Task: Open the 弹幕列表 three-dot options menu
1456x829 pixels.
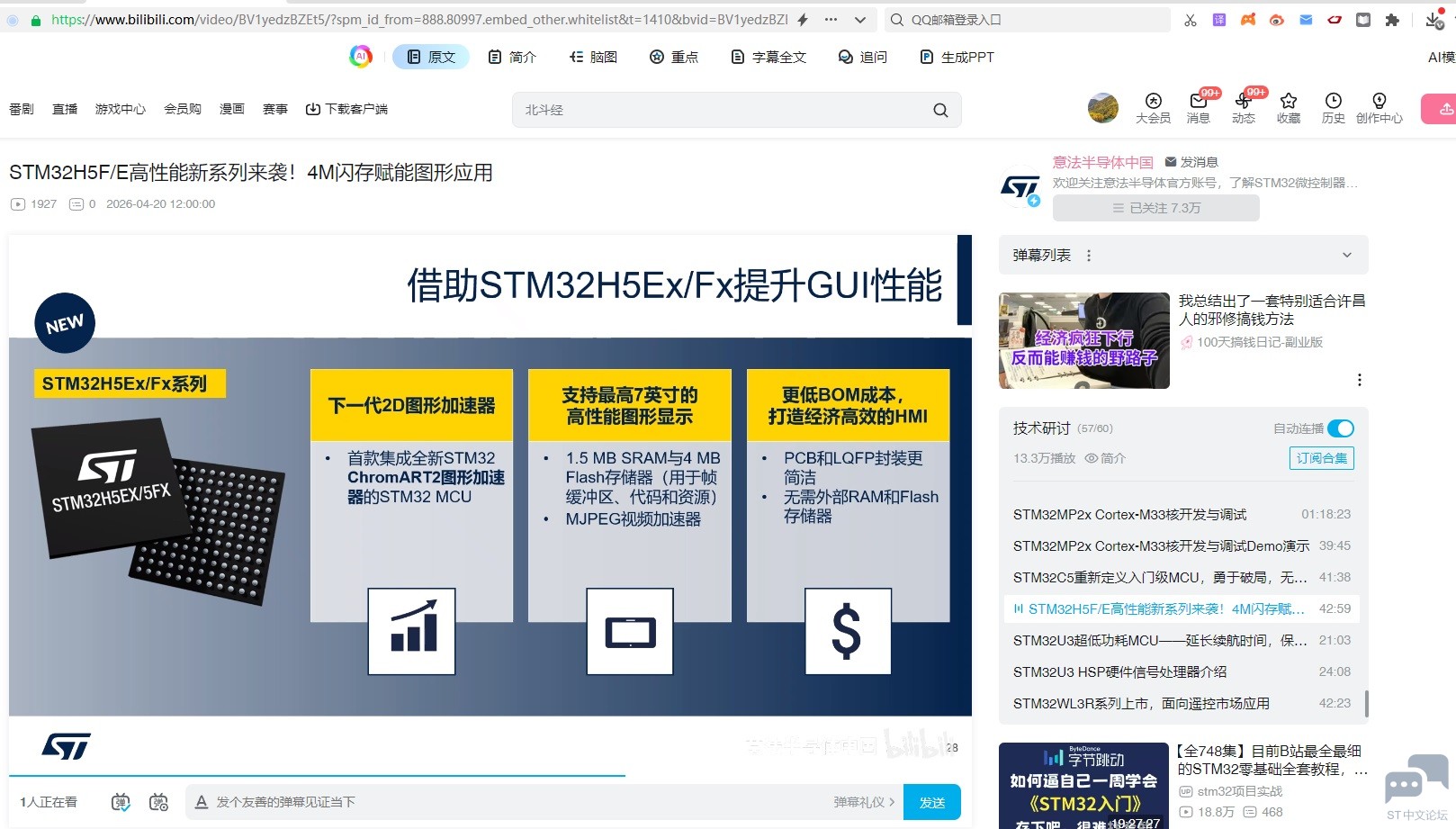Action: click(x=1089, y=256)
